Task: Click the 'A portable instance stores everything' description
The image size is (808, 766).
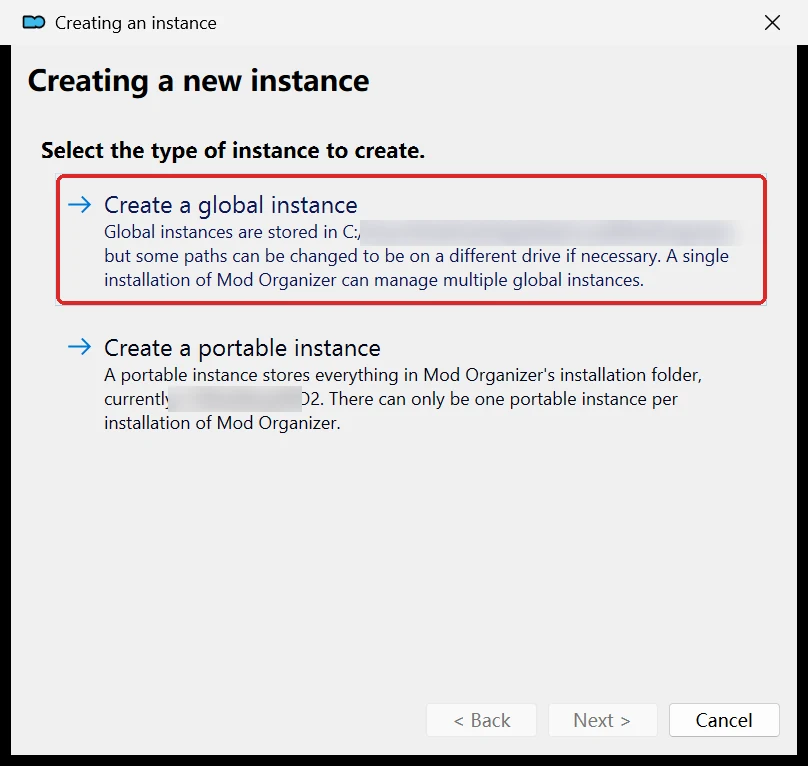Action: coord(403,398)
